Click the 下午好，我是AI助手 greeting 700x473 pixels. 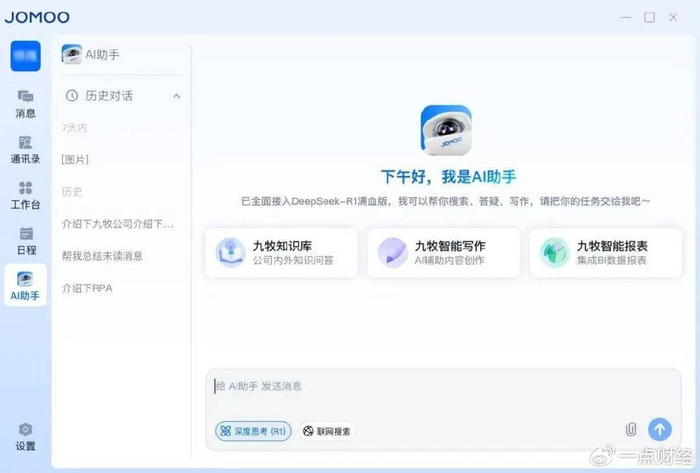coord(448,177)
